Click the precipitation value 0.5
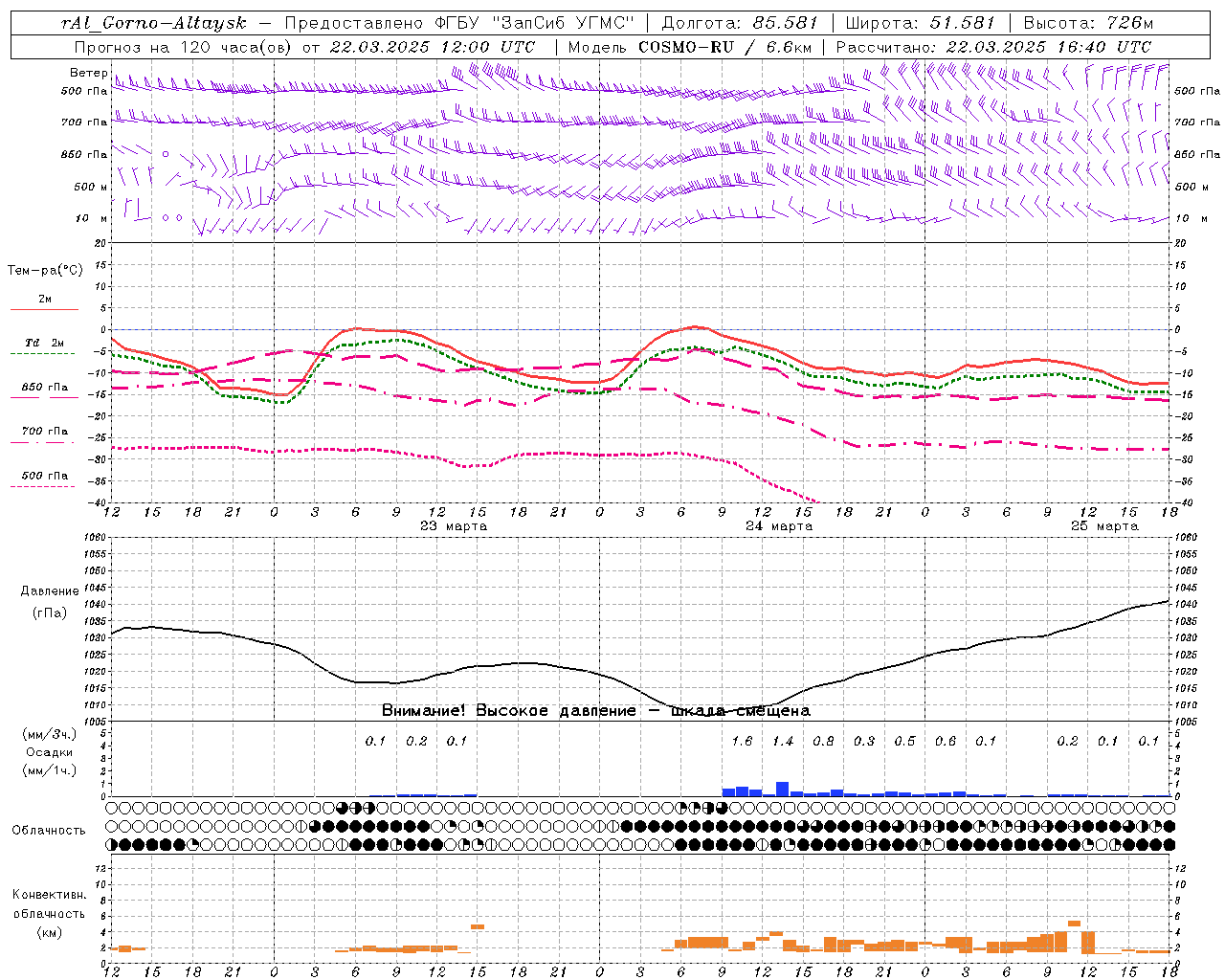Screen dimensions: 1225x980 click(x=904, y=741)
